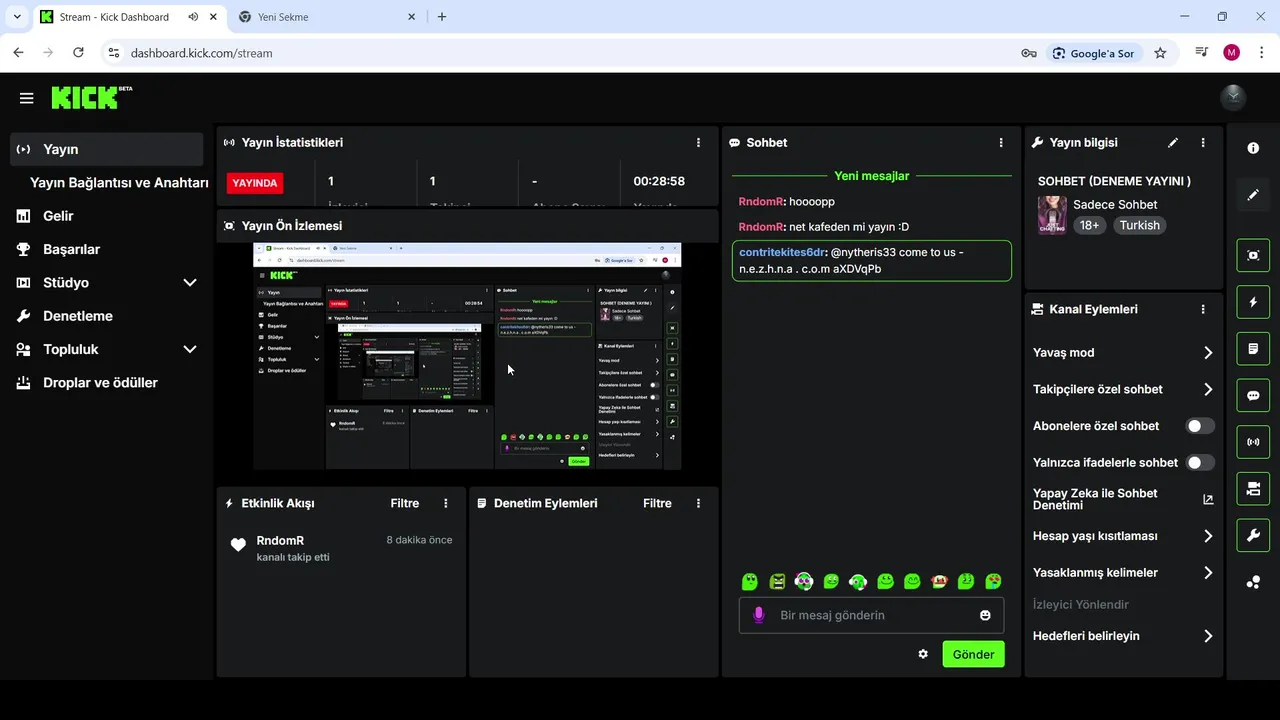1280x720 pixels.
Task: Click the 18+ tag in stream info
Action: [1089, 225]
